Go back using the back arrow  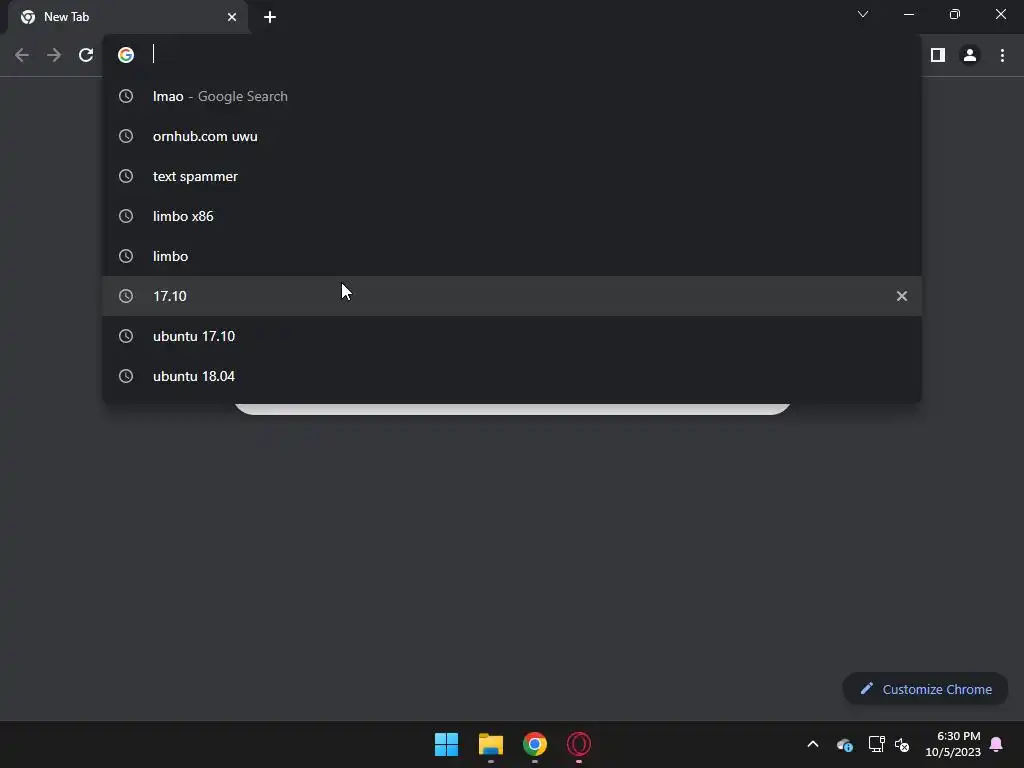tap(22, 56)
